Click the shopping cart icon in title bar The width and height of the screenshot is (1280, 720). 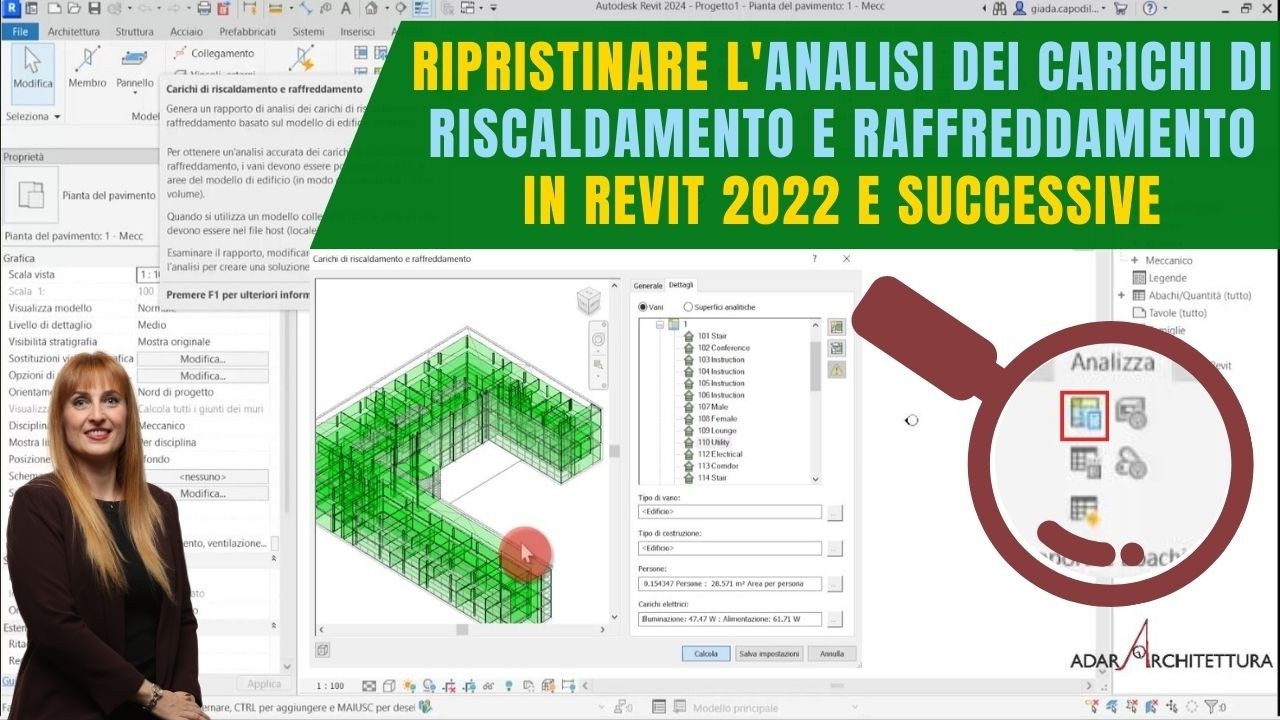pos(1120,8)
